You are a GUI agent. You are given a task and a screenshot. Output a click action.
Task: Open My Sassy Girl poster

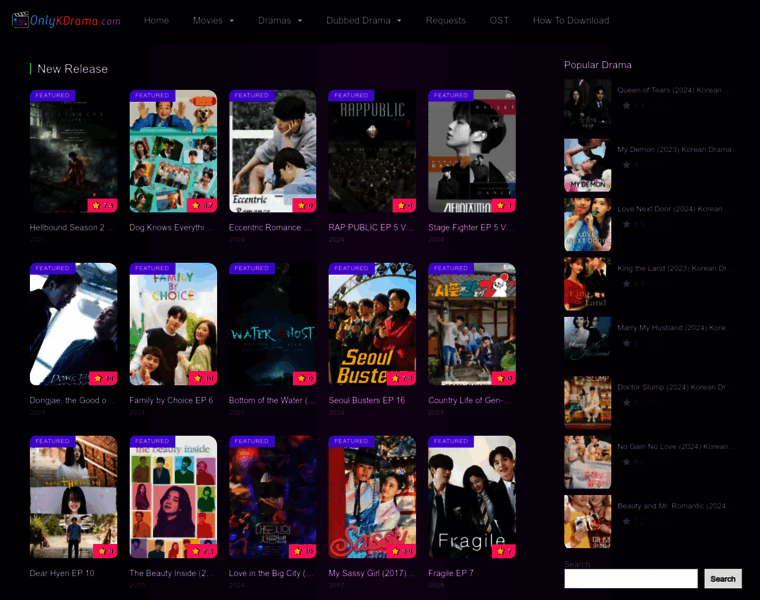pos(372,497)
